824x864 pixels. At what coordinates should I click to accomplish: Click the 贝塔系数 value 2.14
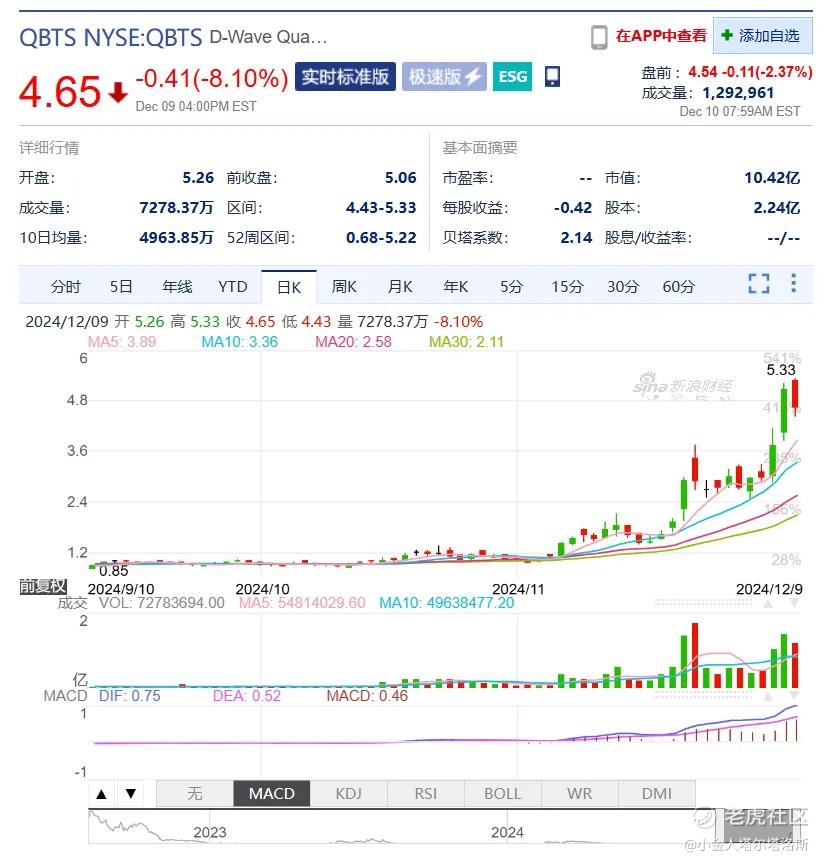coord(576,237)
